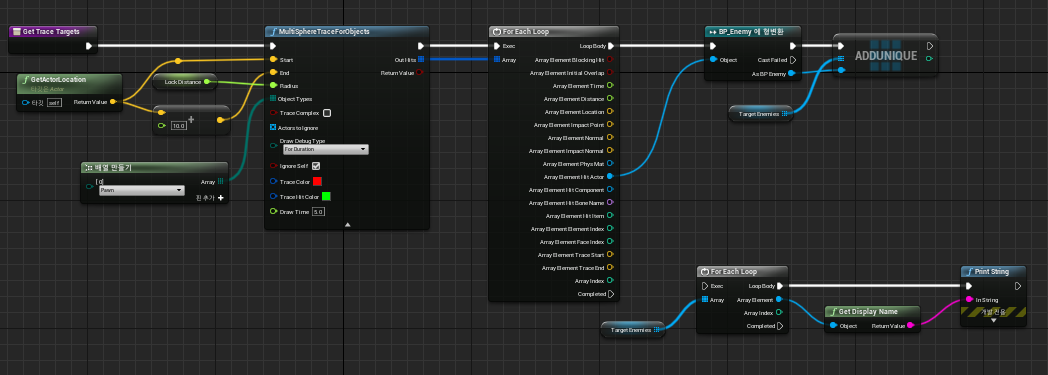Select the MultiSphereTraceForObjects node header

pos(346,31)
